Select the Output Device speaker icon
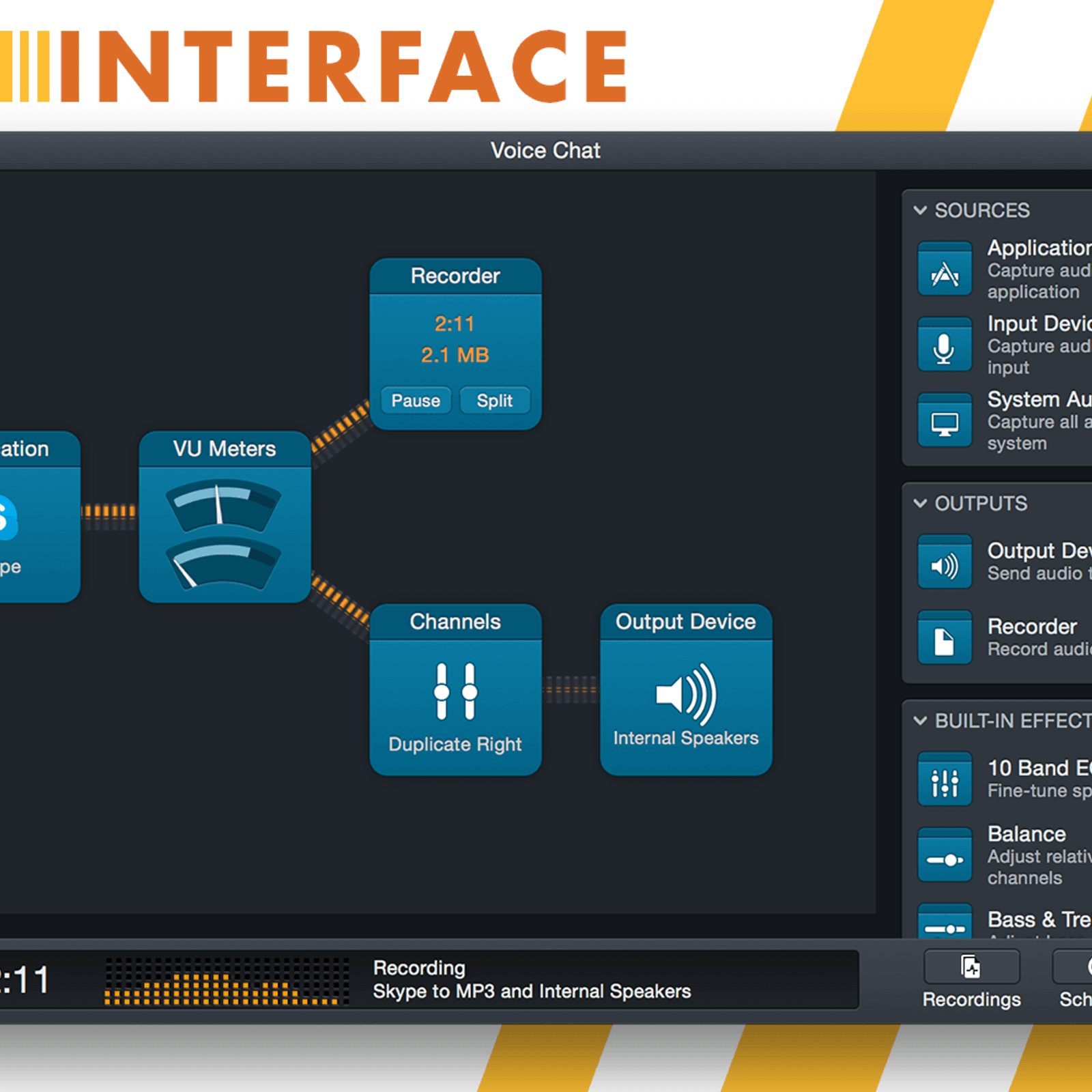This screenshot has width=1092, height=1092. [686, 694]
